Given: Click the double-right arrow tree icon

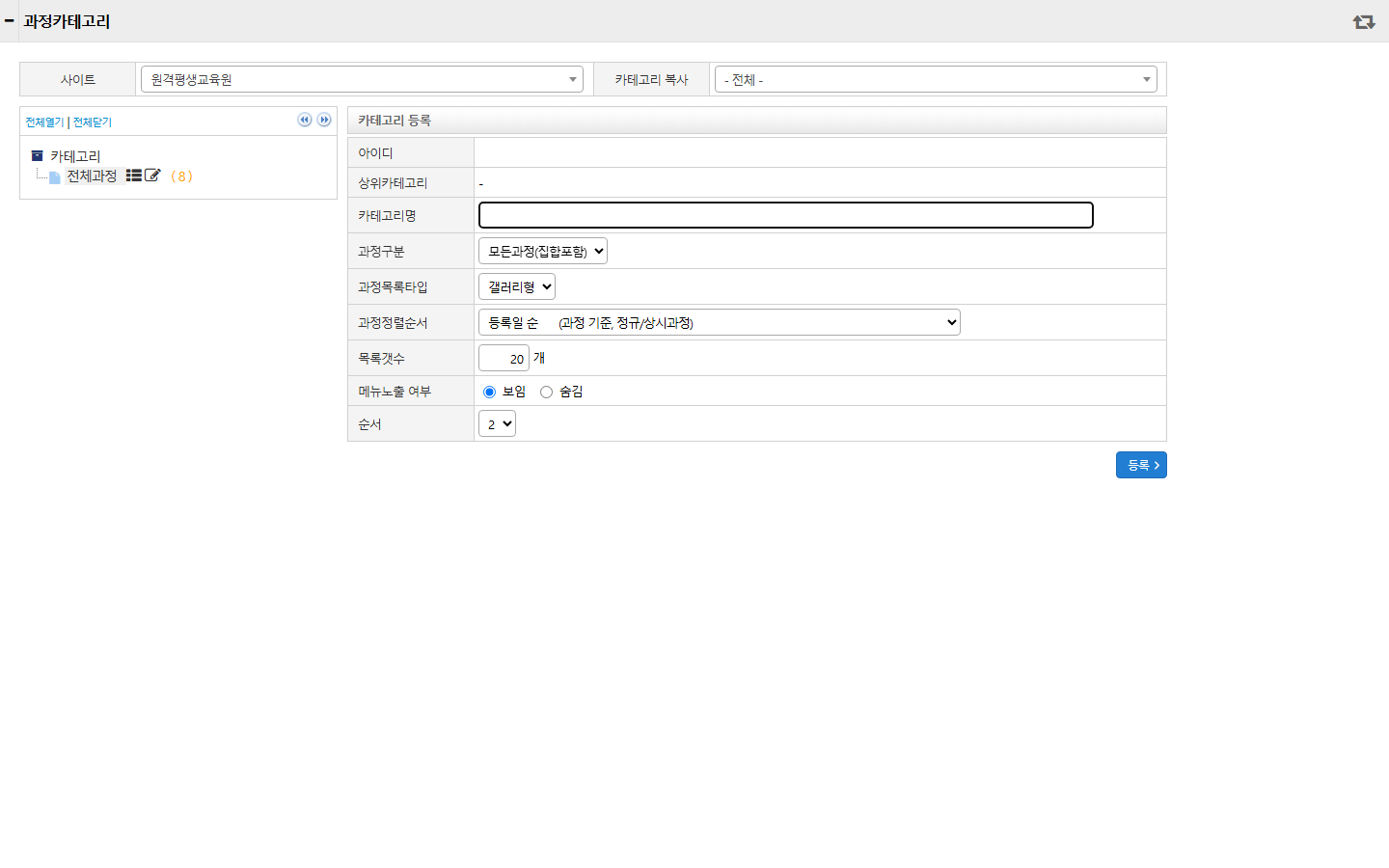Looking at the screenshot, I should [324, 120].
